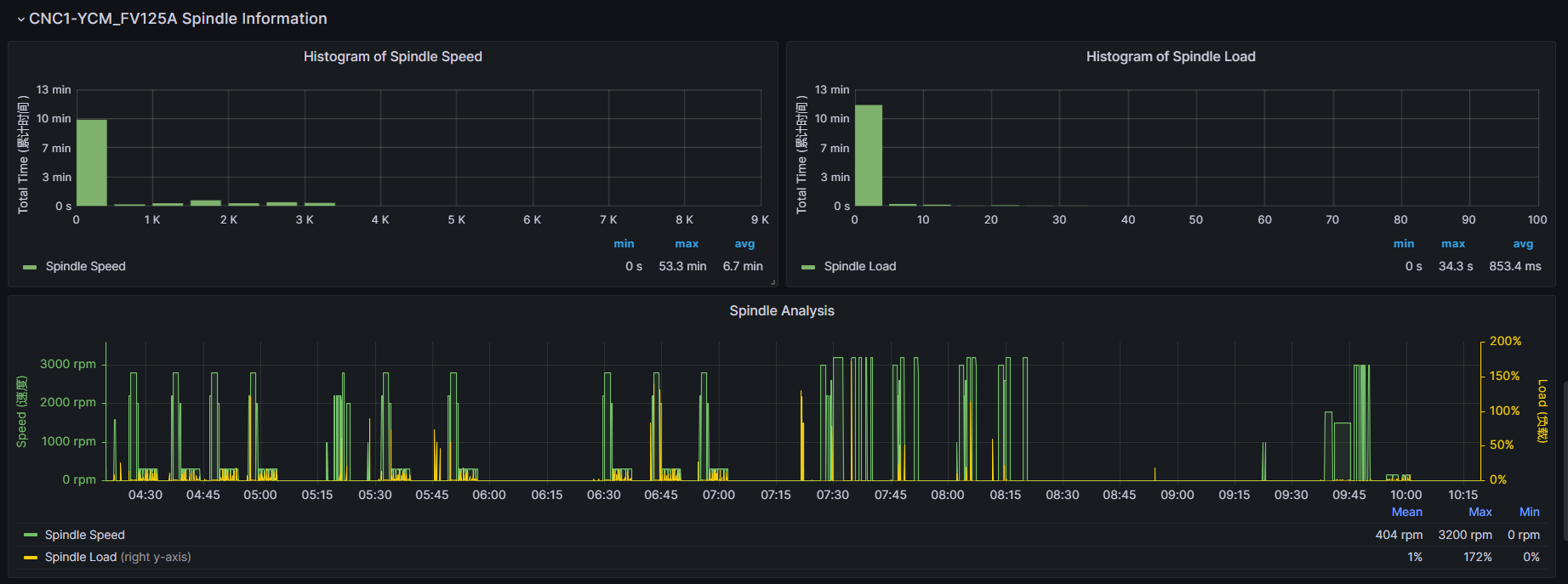Click green color marker in Spindle Speed histogram legend
This screenshot has height=584, width=1568.
pyautogui.click(x=30, y=267)
